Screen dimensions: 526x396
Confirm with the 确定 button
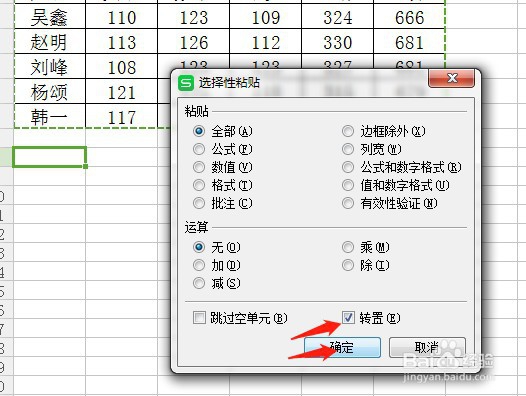click(343, 347)
